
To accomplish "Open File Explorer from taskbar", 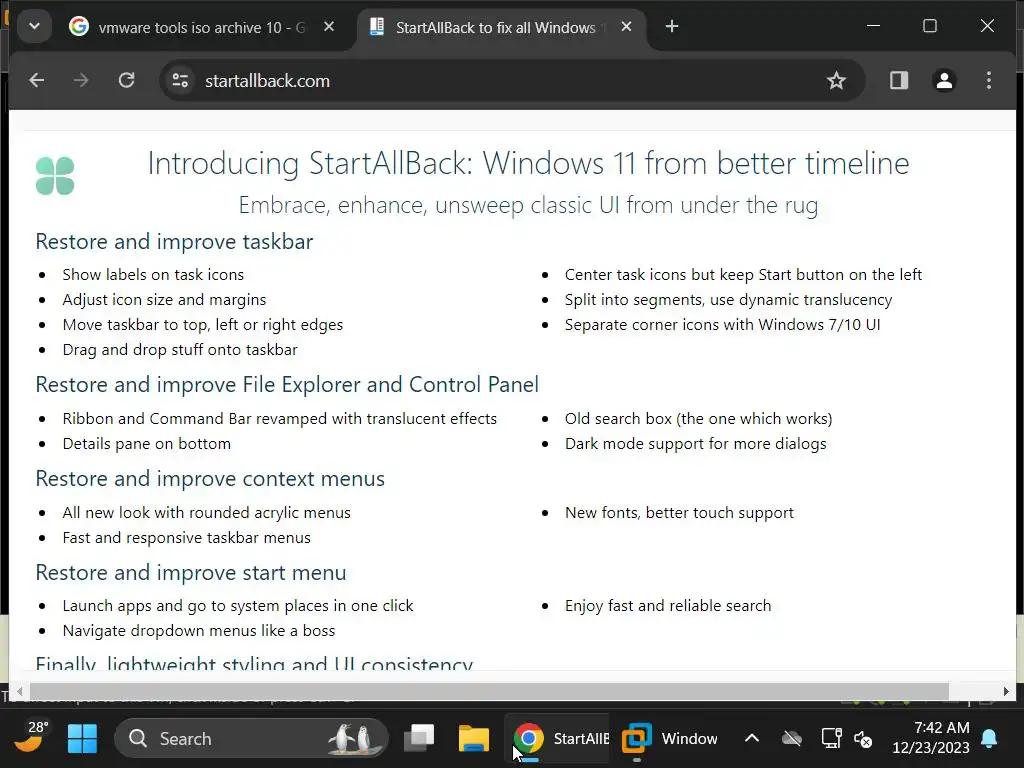I will [473, 739].
